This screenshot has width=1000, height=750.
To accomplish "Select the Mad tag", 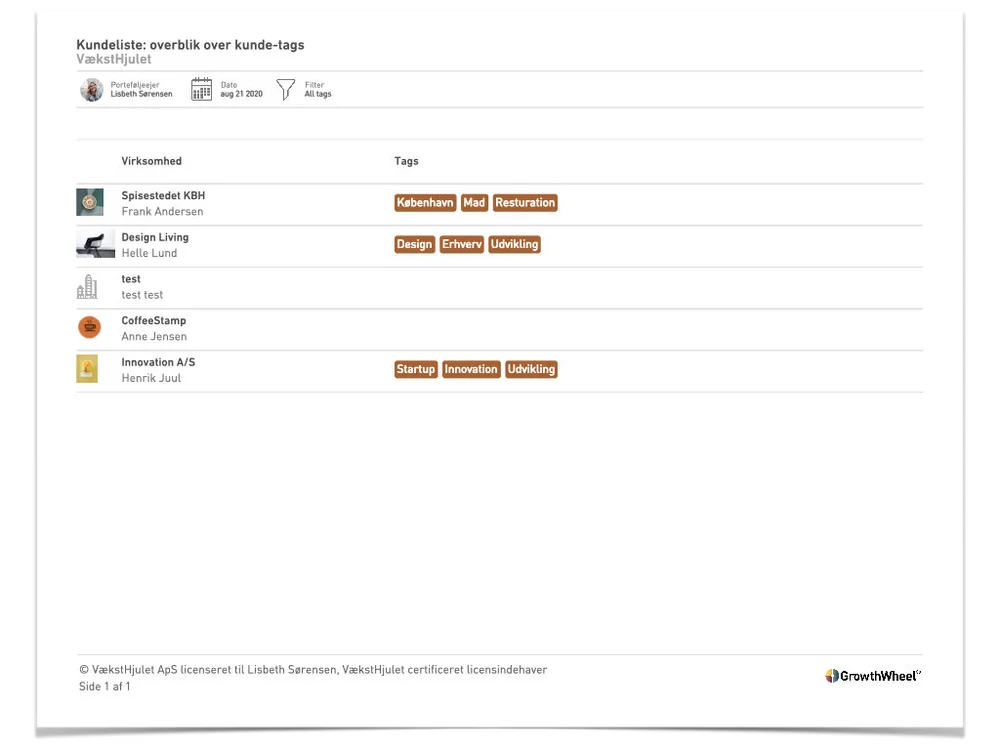I will click(x=474, y=203).
